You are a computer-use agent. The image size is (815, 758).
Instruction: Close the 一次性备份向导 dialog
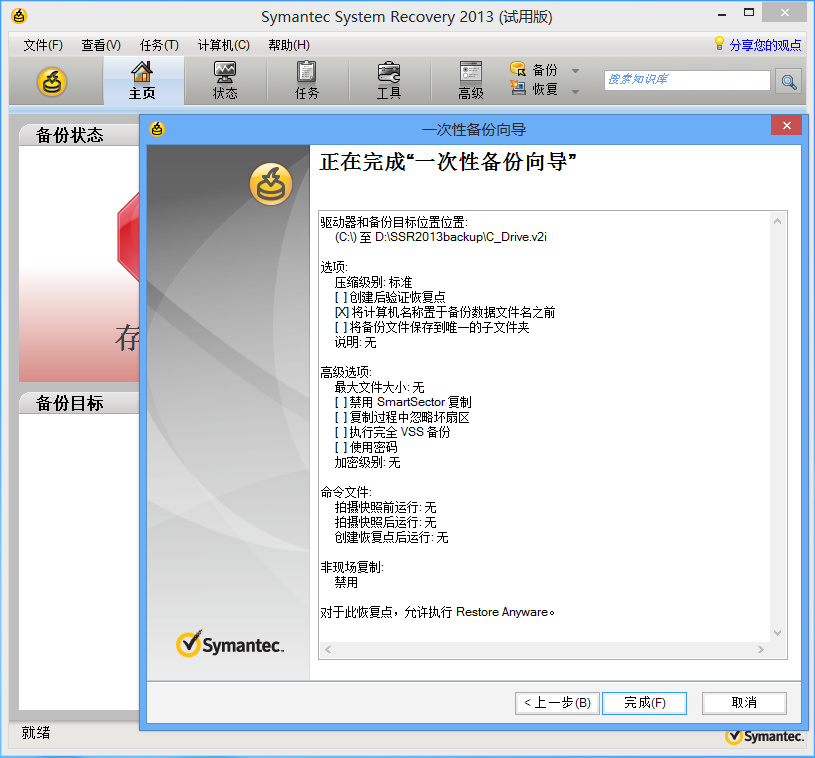click(x=786, y=125)
